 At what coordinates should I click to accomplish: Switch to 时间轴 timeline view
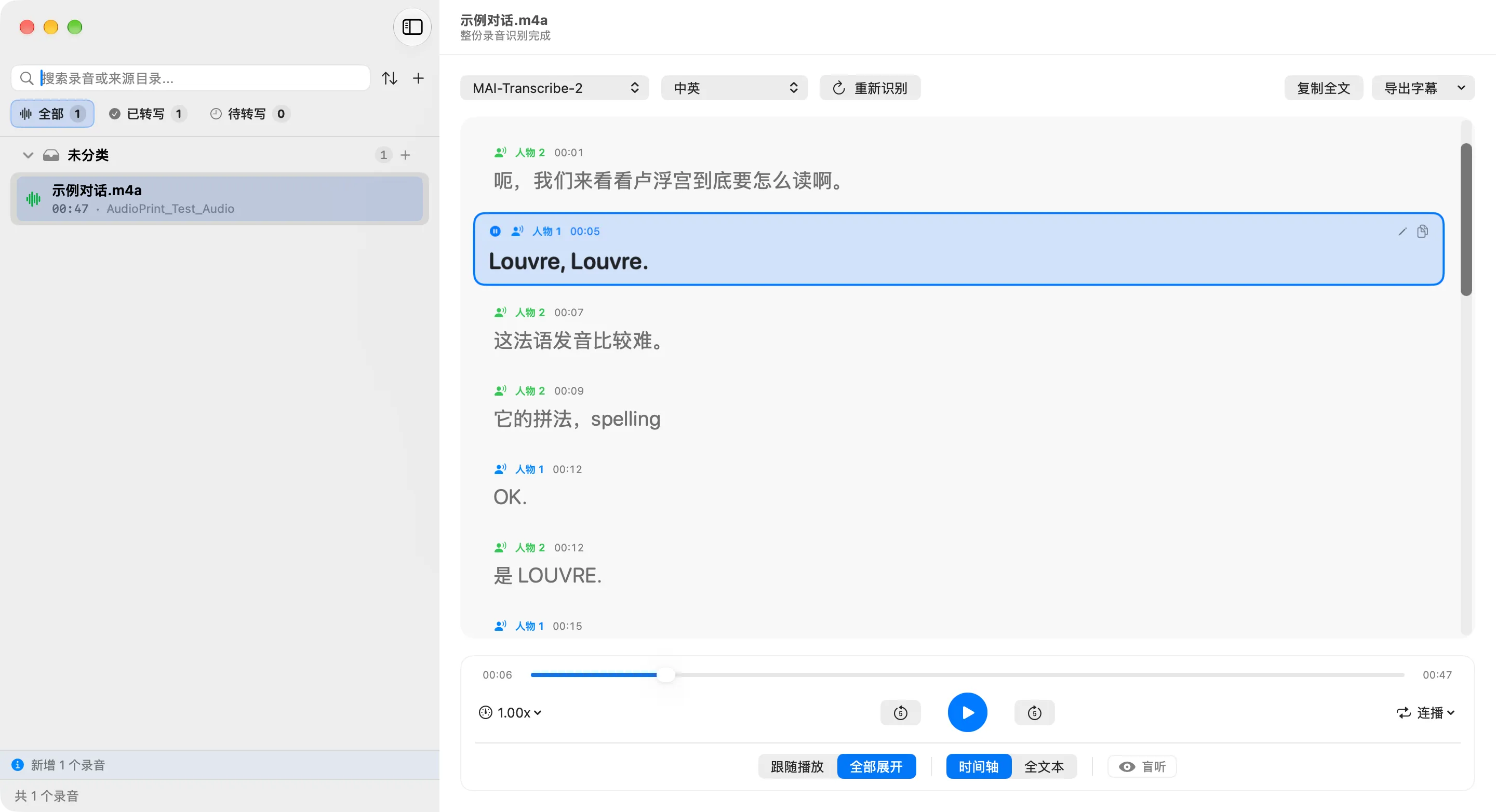click(x=979, y=766)
